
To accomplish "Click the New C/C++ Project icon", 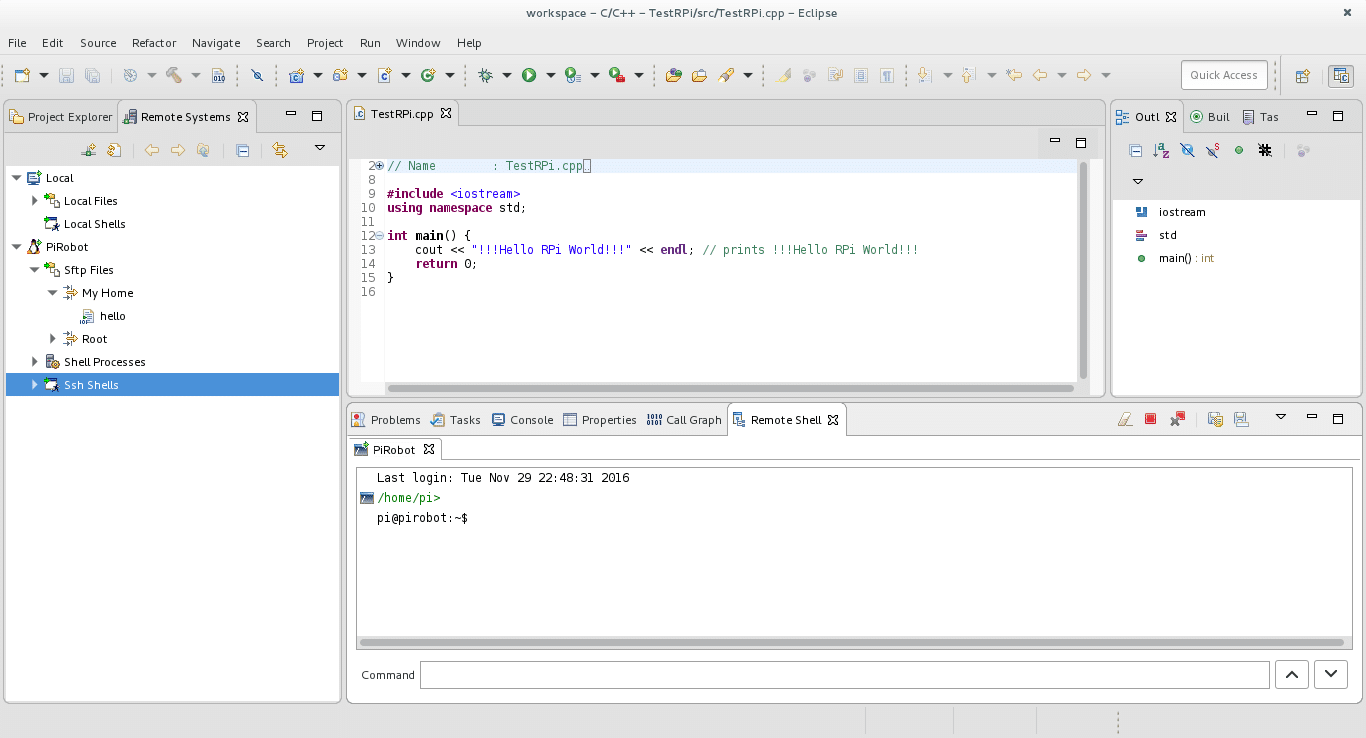I will pos(296,75).
